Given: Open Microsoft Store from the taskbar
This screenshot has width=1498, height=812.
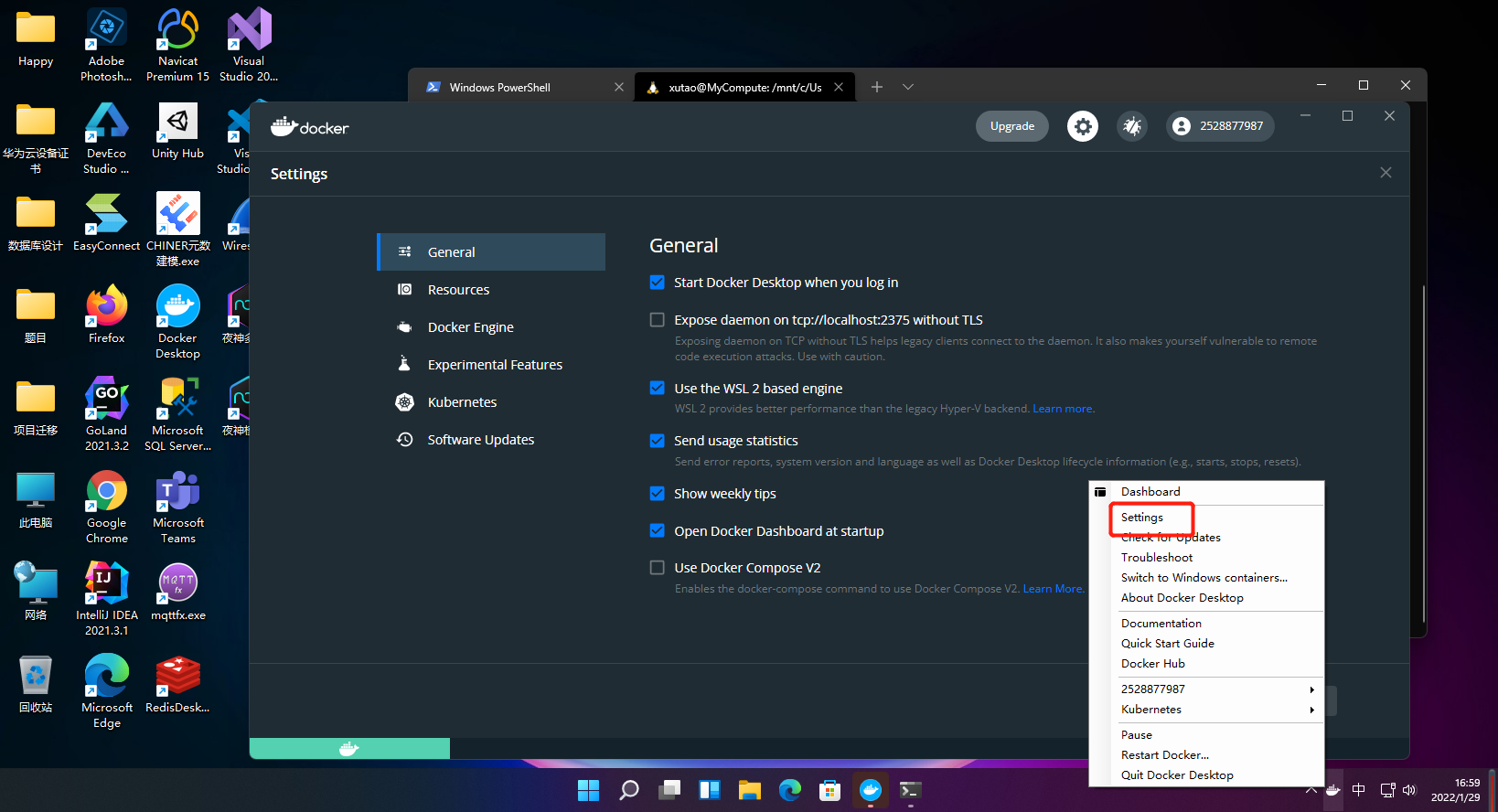Looking at the screenshot, I should [x=830, y=790].
